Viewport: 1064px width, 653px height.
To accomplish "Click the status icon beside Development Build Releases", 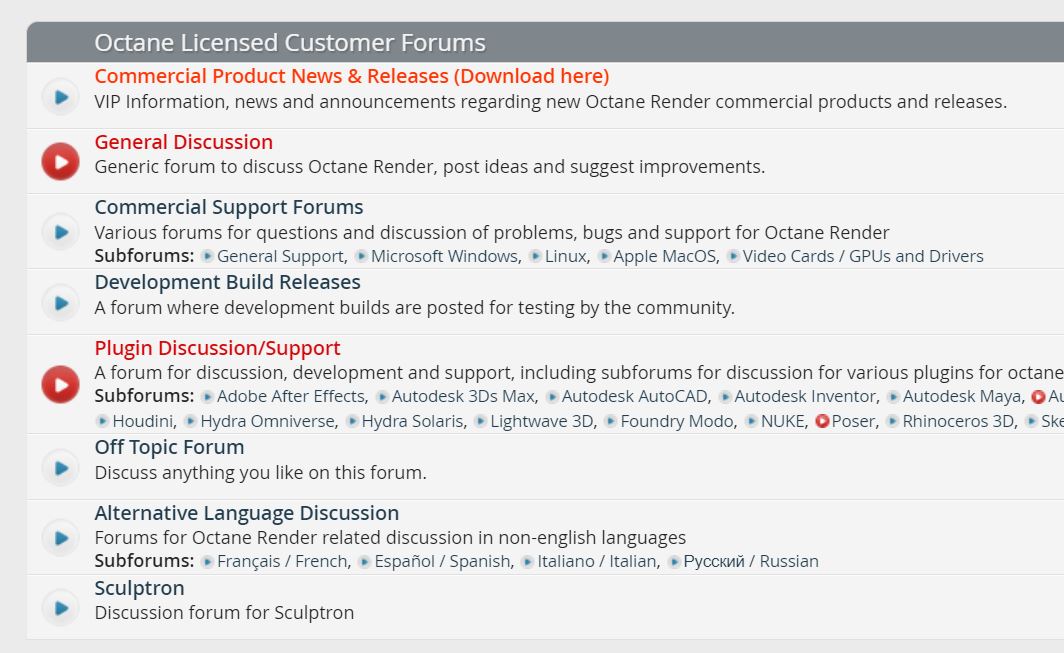I will [60, 302].
